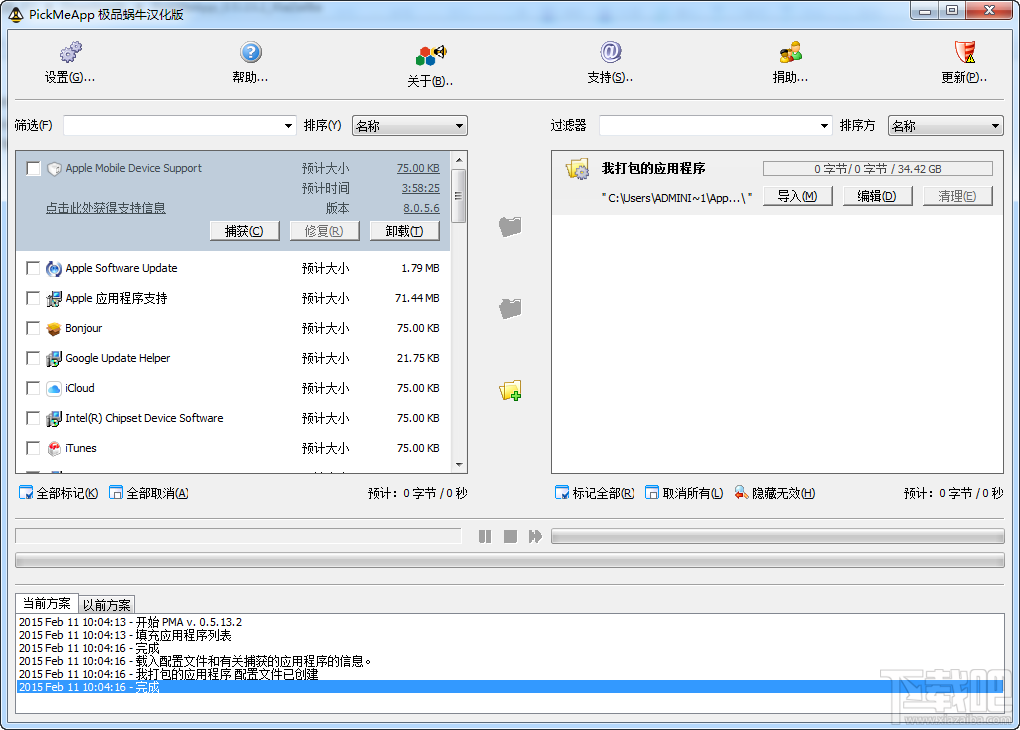This screenshot has width=1020, height=730.
Task: Click the 修复(R) repair button
Action: (x=325, y=231)
